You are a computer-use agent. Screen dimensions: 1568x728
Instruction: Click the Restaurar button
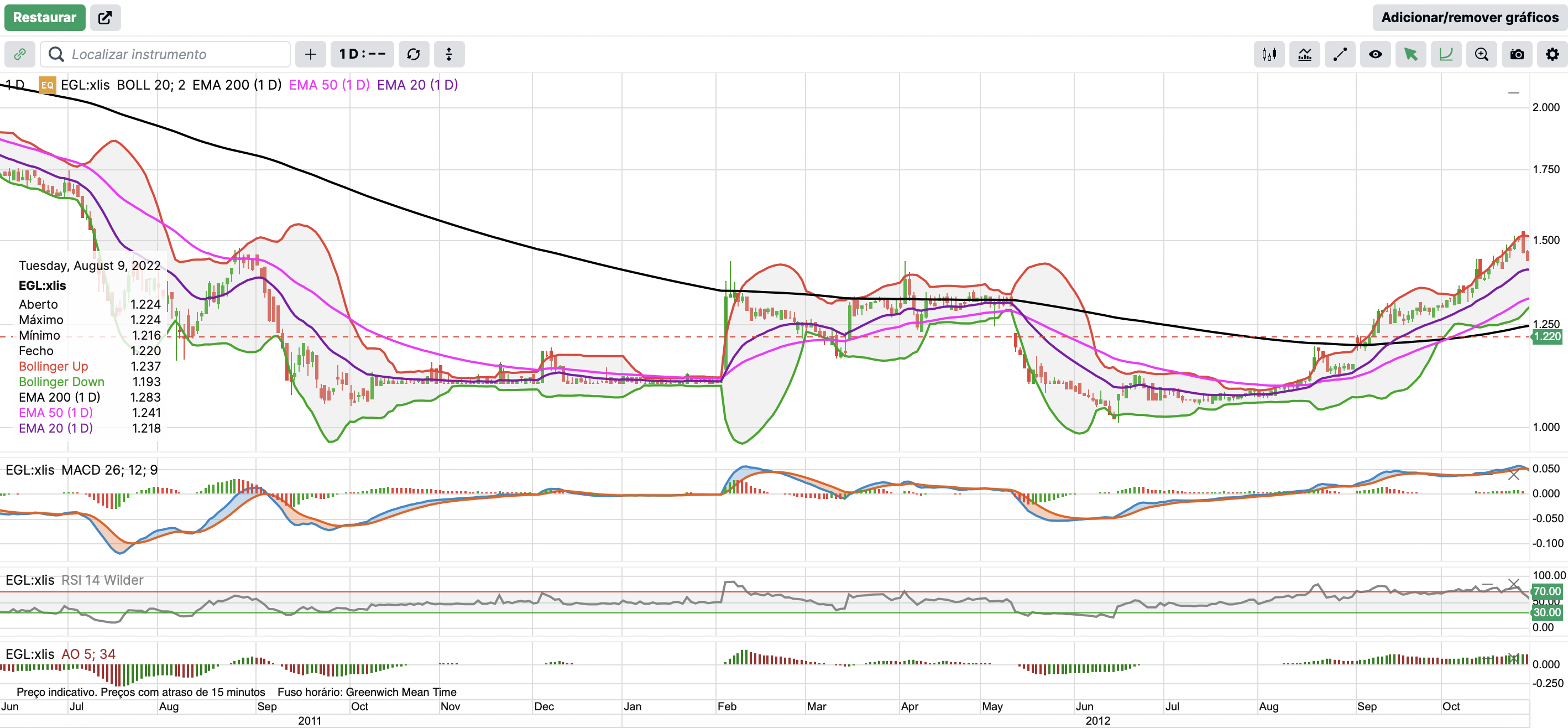(44, 17)
